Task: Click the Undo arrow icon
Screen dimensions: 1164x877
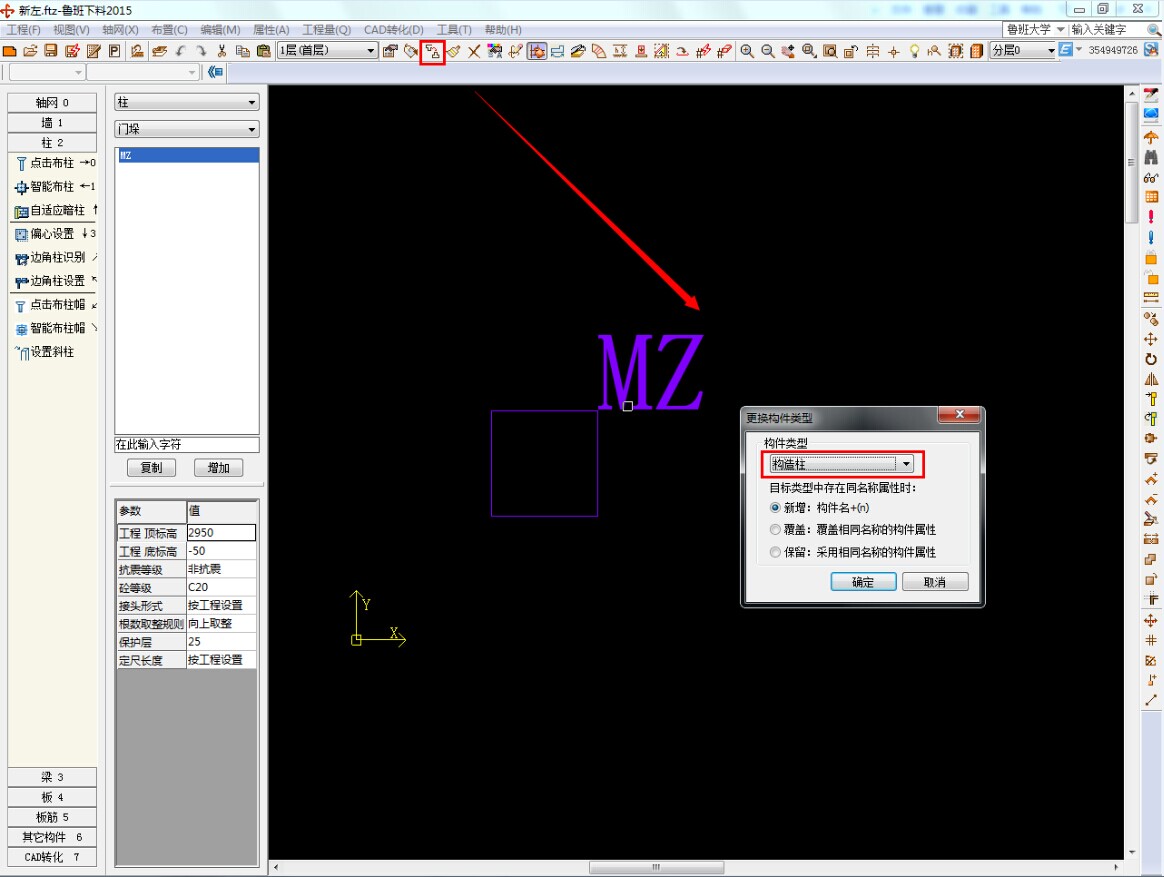Action: tap(180, 51)
